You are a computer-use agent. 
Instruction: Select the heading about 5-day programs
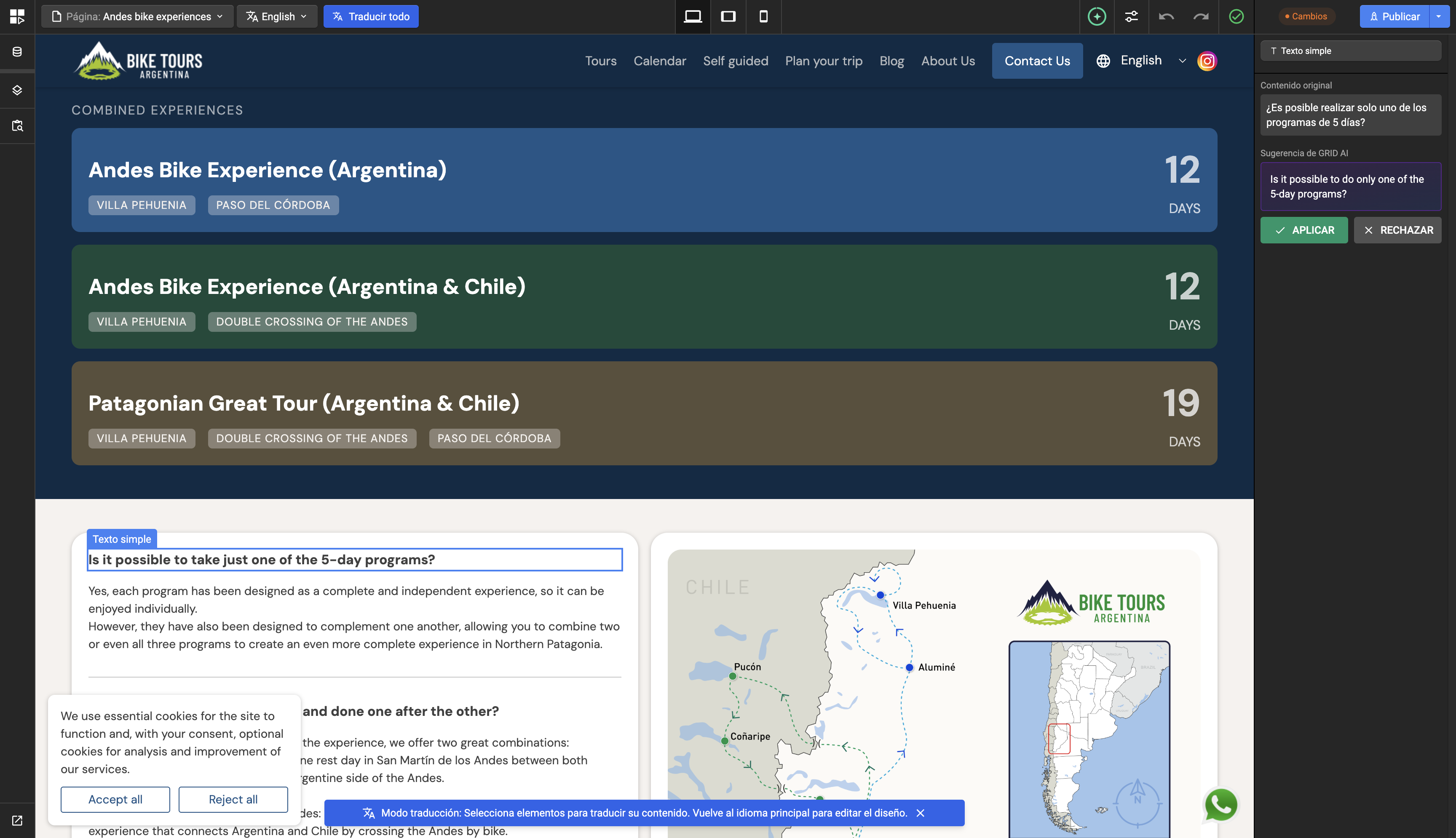pyautogui.click(x=355, y=559)
